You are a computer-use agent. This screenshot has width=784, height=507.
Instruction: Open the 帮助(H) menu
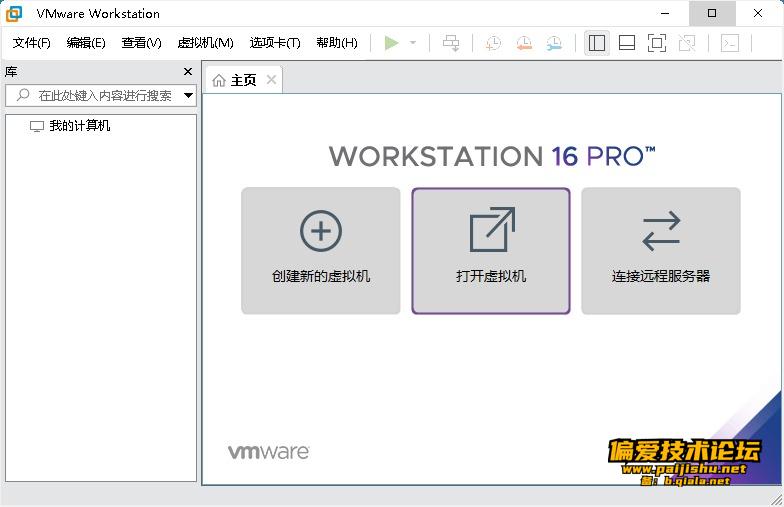(x=337, y=43)
